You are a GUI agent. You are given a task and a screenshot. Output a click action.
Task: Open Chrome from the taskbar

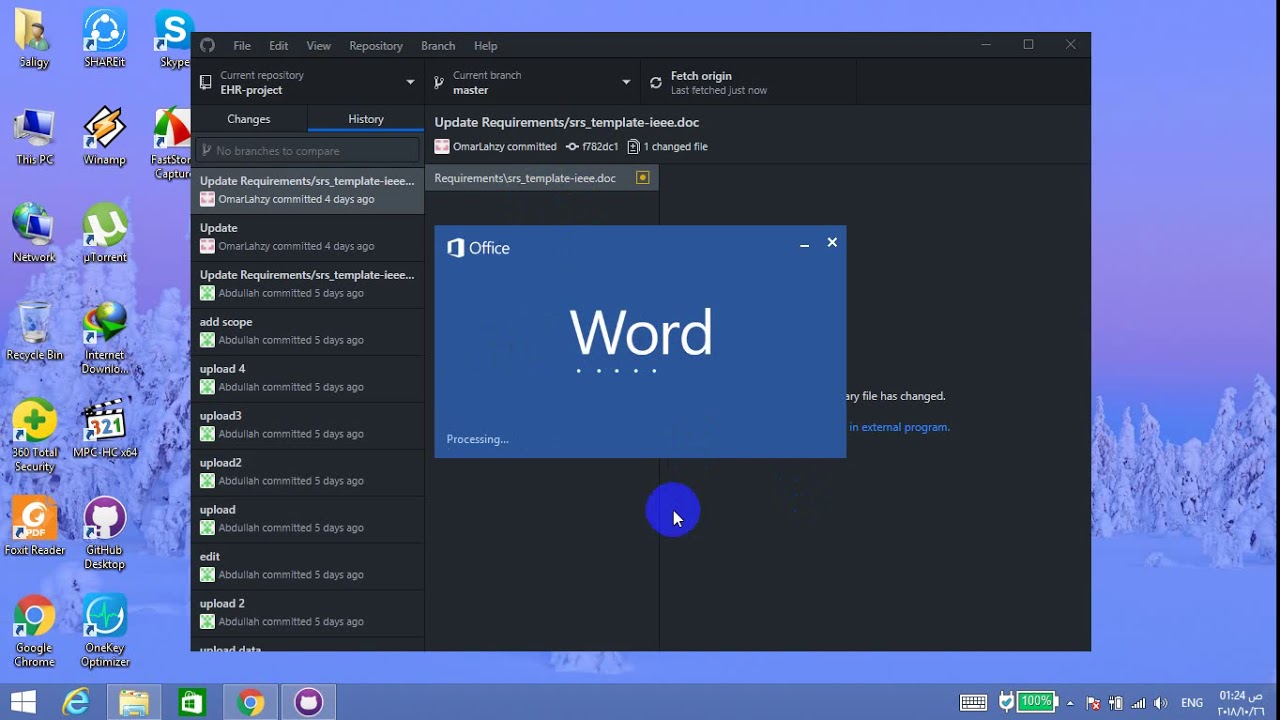pyautogui.click(x=250, y=702)
